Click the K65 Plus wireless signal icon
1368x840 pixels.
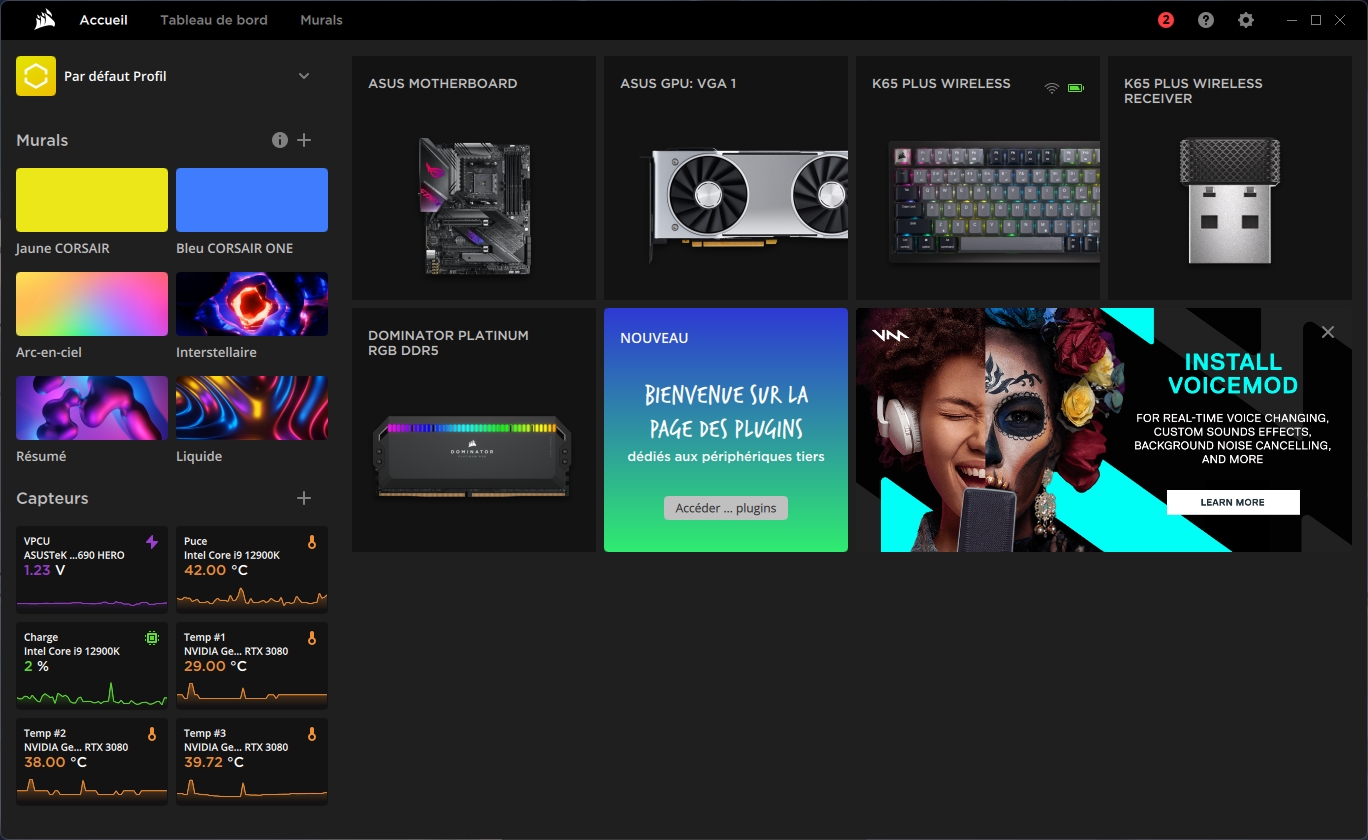coord(1052,88)
